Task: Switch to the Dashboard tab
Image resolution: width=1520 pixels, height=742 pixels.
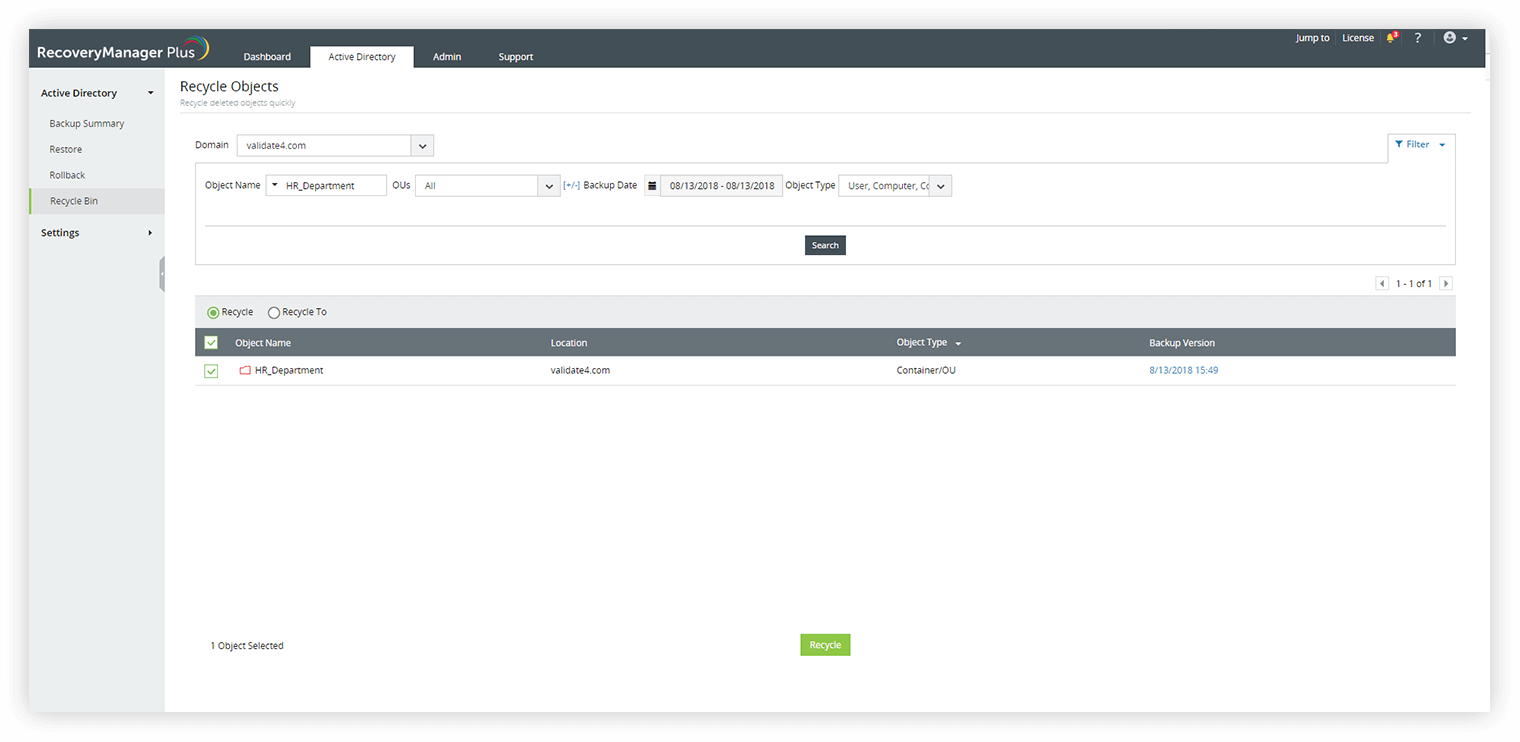Action: [x=267, y=57]
